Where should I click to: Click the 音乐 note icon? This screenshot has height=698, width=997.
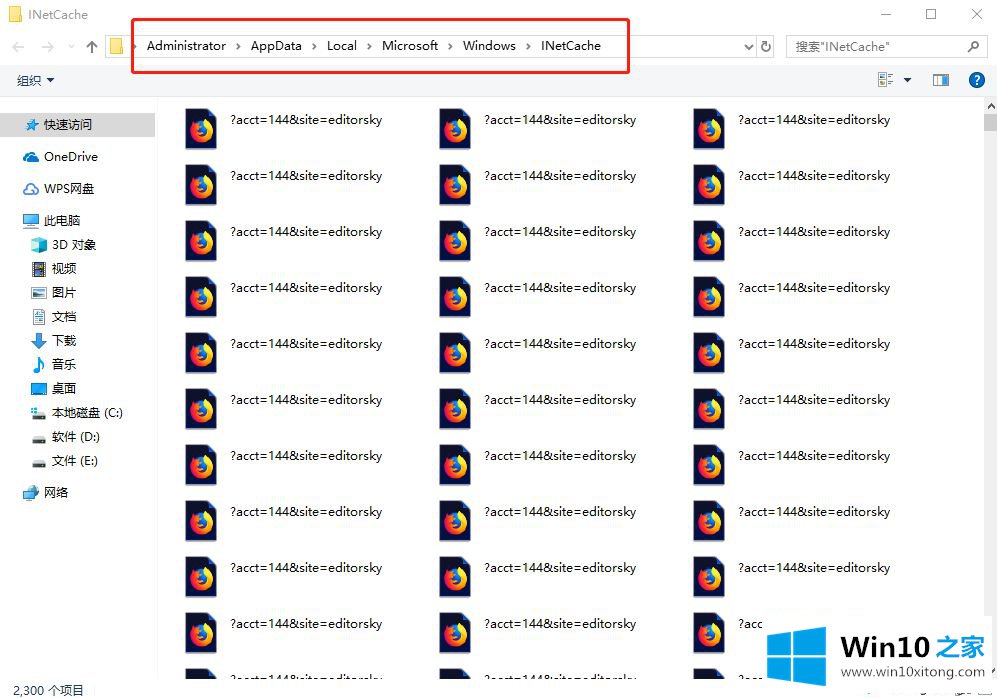(39, 364)
